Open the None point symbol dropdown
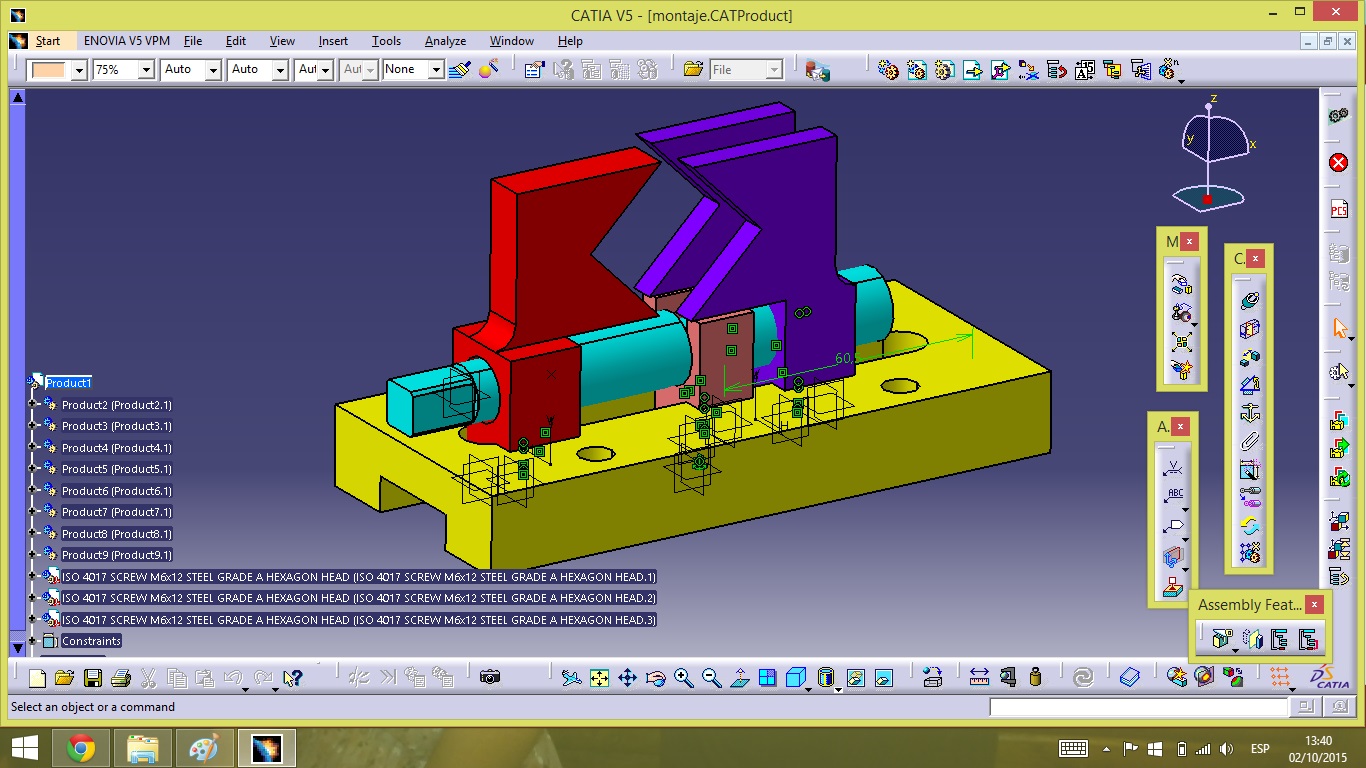Image resolution: width=1366 pixels, height=768 pixels. pos(436,70)
